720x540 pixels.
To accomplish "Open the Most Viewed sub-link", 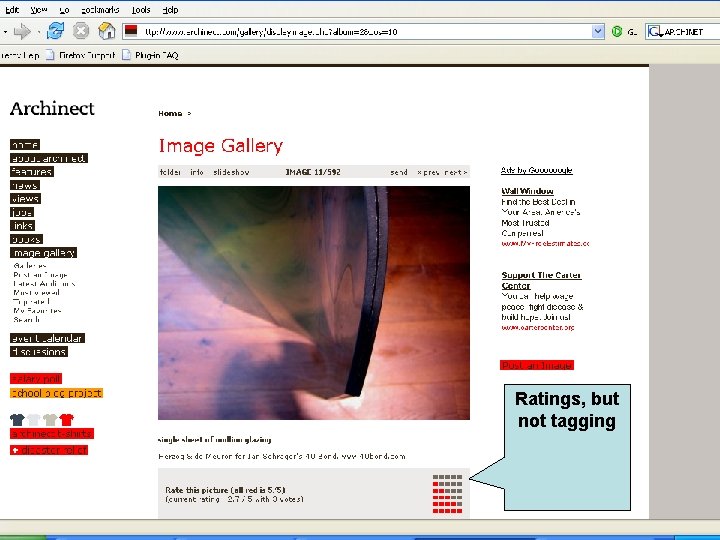I will click(36, 292).
